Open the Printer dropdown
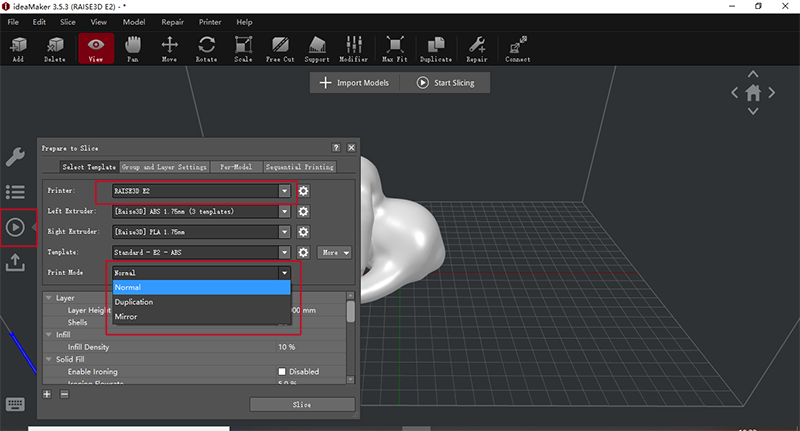 201,191
